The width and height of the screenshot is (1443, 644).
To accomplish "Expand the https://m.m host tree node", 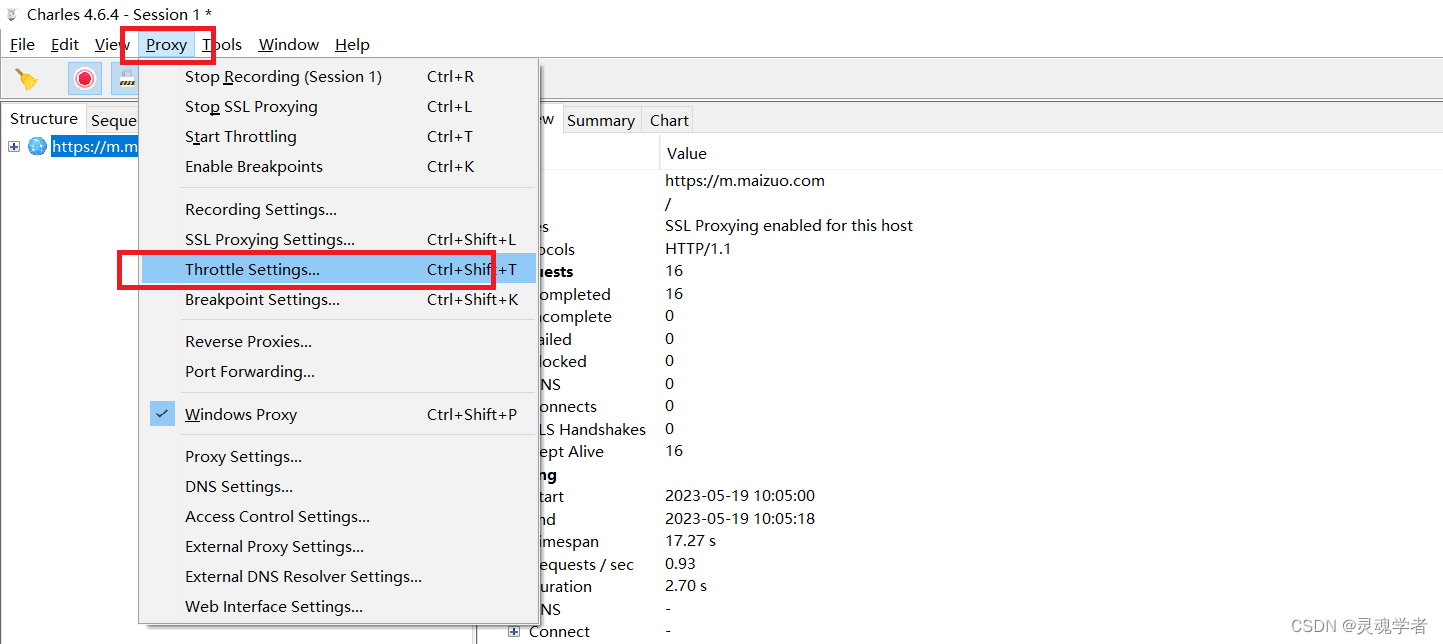I will click(14, 147).
